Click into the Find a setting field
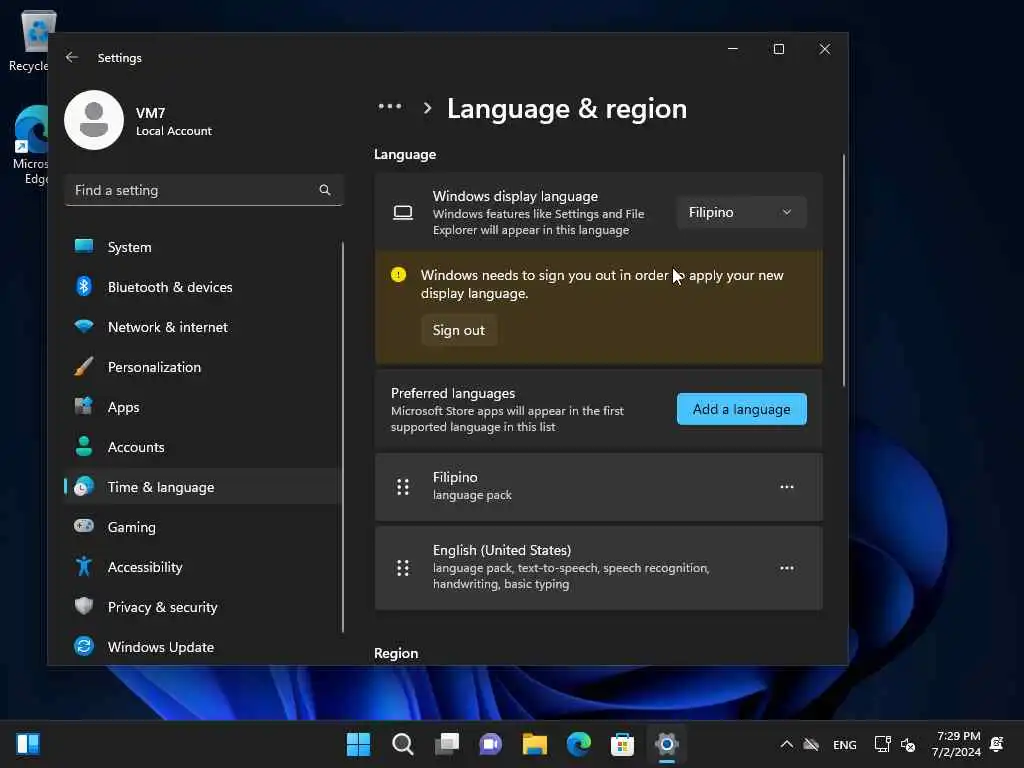 click(x=203, y=190)
